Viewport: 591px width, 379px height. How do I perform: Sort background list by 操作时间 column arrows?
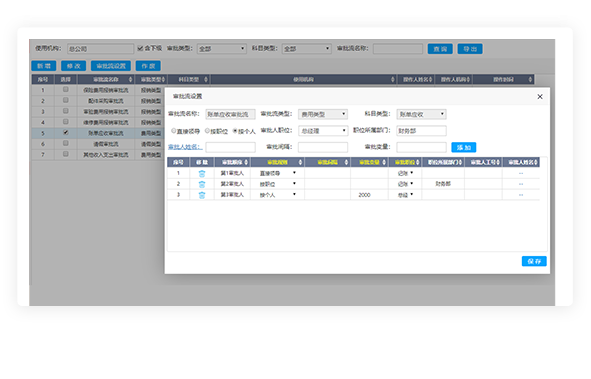[x=530, y=79]
